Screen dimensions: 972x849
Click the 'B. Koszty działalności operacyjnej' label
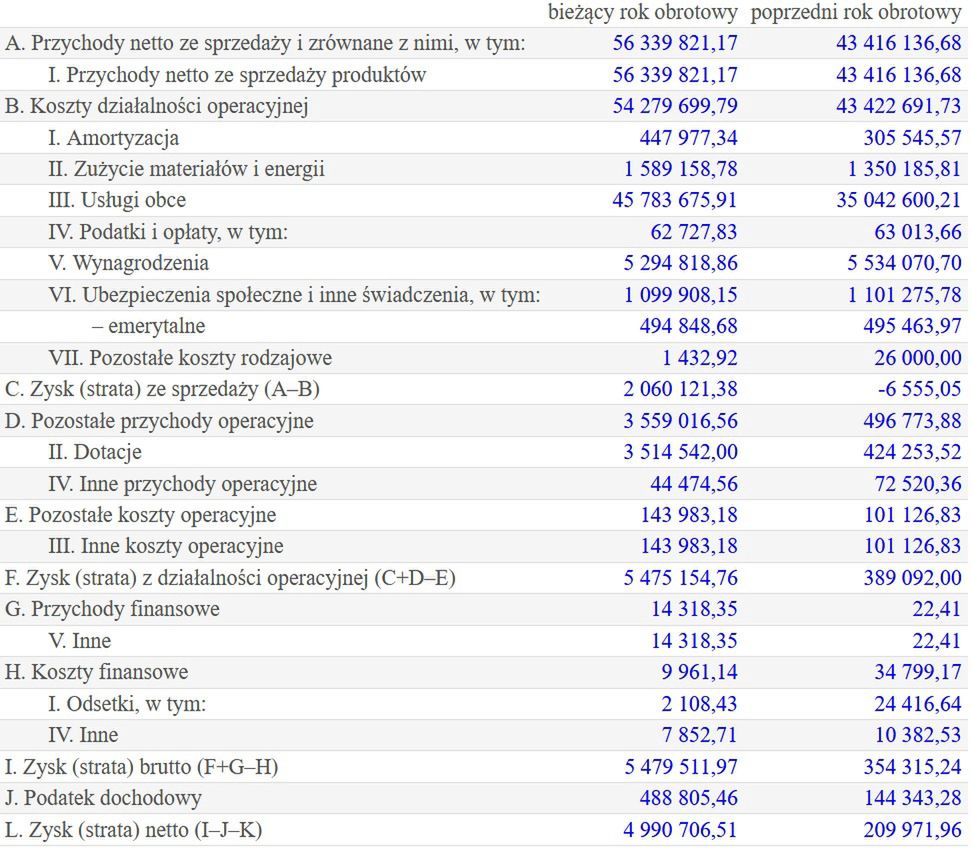click(x=157, y=106)
